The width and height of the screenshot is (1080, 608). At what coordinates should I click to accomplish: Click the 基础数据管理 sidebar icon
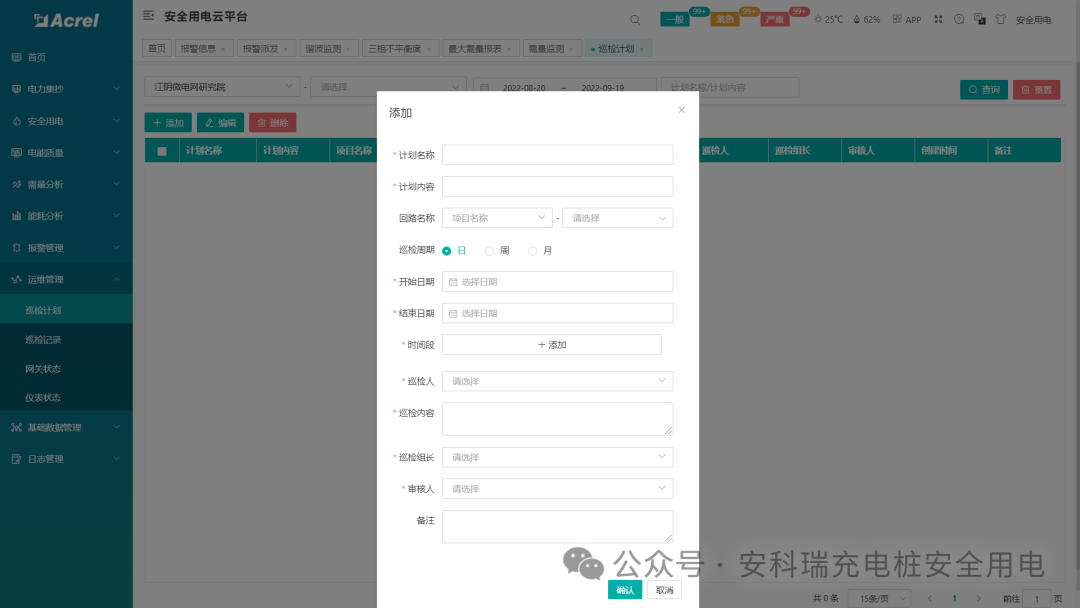click(x=17, y=428)
